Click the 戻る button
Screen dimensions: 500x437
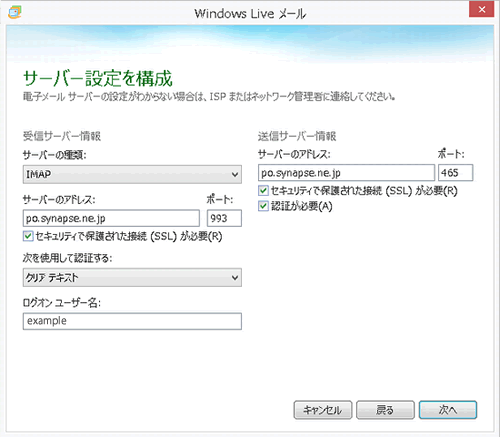(385, 410)
